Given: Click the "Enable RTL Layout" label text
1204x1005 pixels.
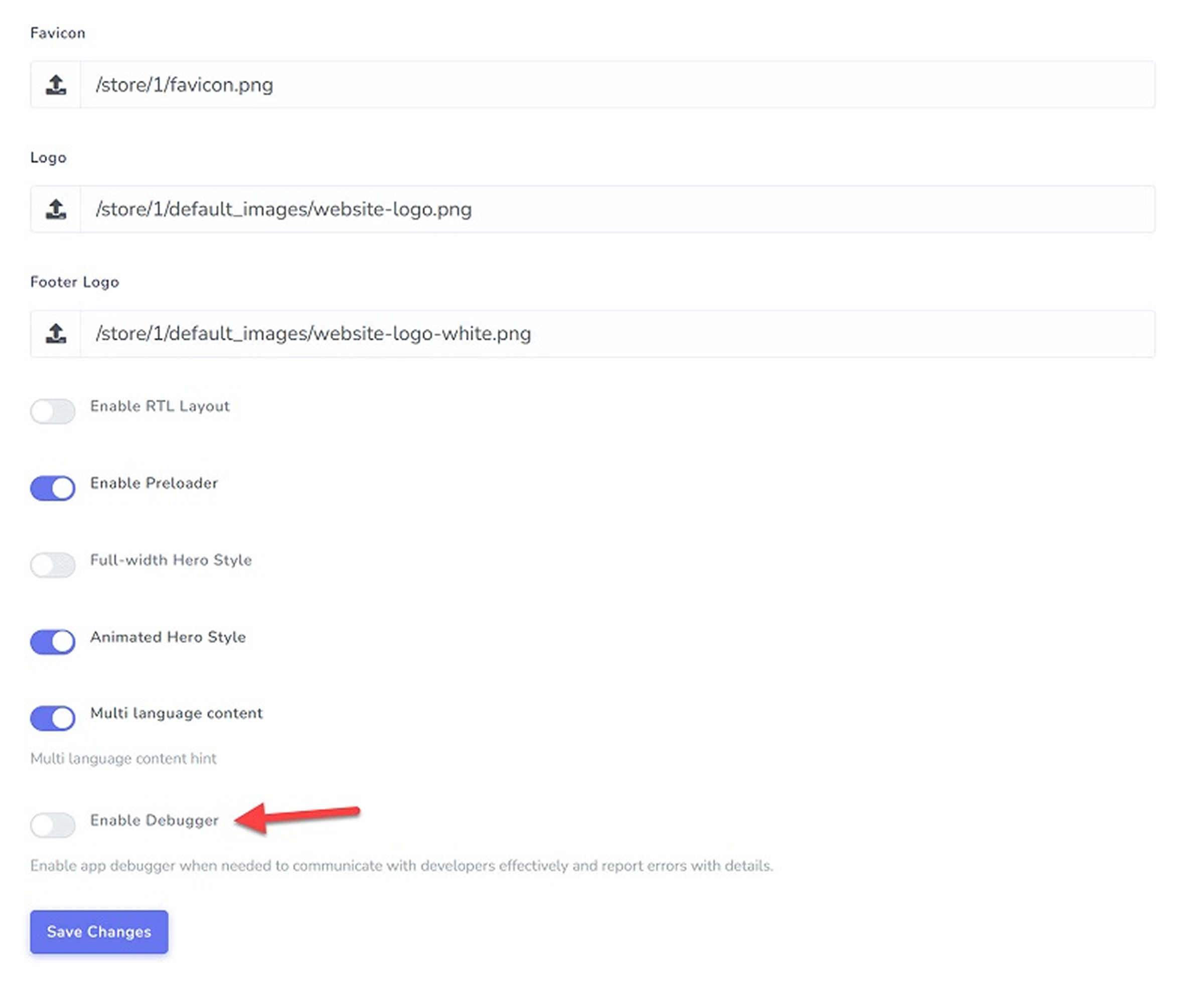Looking at the screenshot, I should (x=160, y=406).
